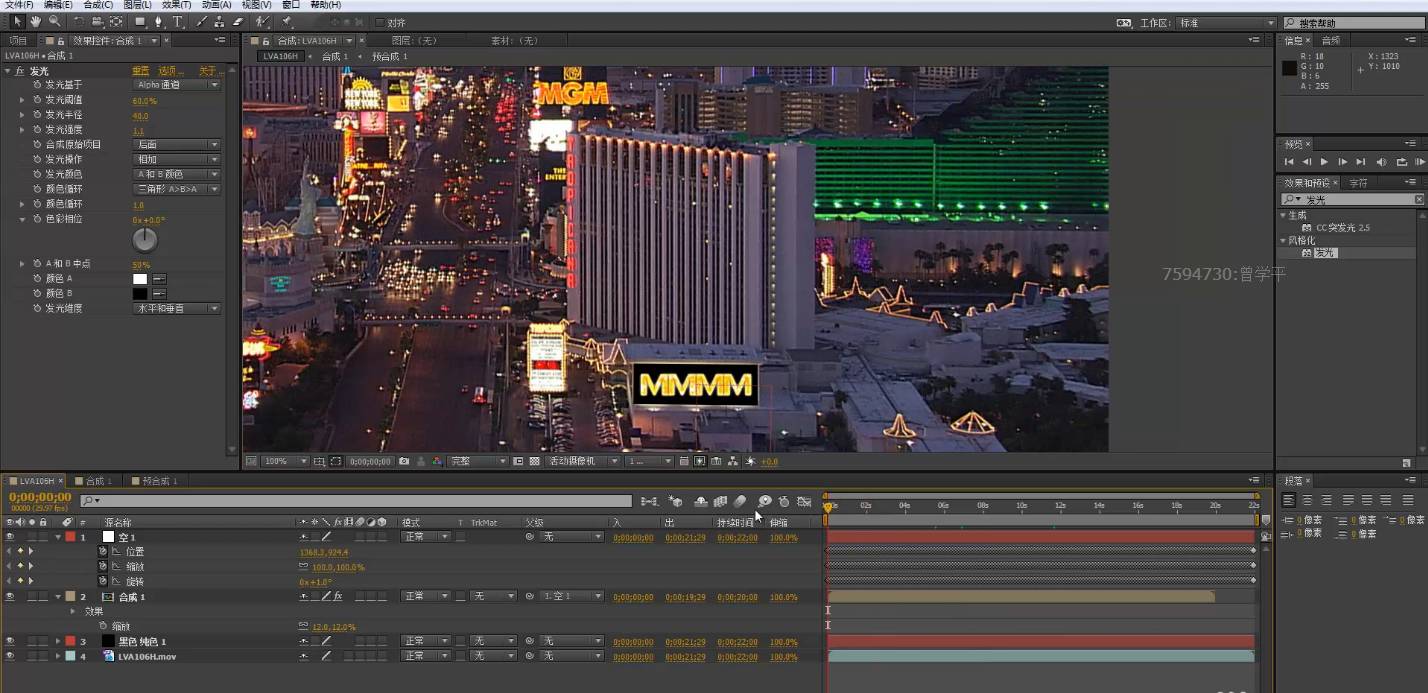Screen dimensions: 1428x693
Task: Open the channel display RGB icon
Action: pos(437,461)
